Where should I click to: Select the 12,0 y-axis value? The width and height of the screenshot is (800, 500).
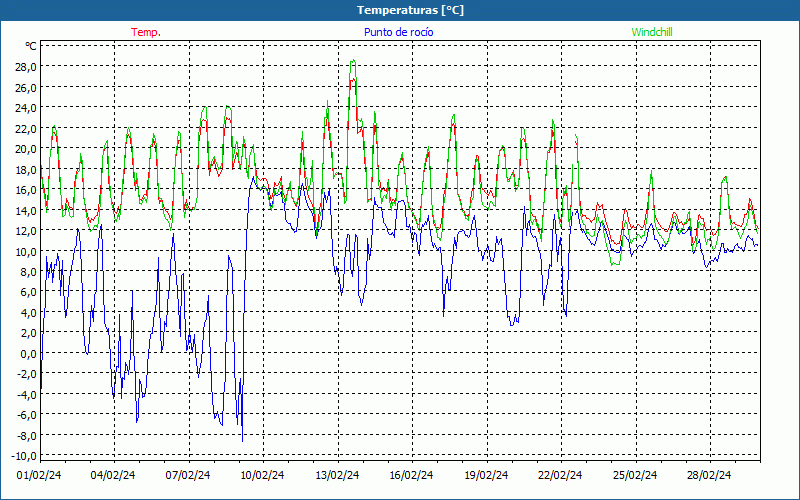click(27, 231)
